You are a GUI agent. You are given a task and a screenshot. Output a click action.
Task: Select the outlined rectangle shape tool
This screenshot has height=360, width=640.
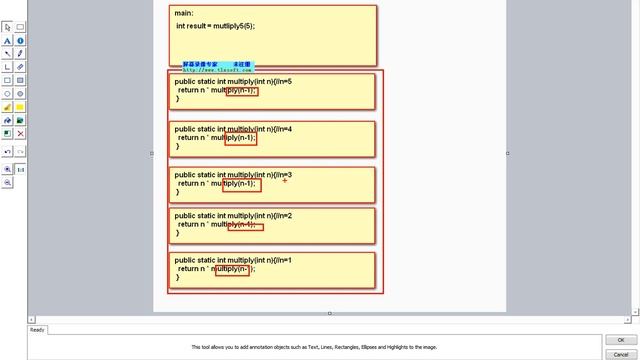click(x=7, y=80)
